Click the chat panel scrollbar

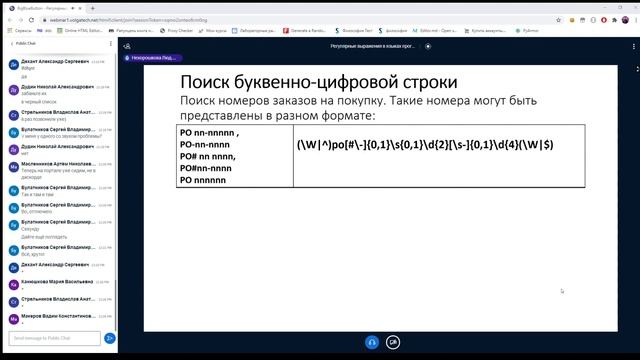(x=116, y=305)
